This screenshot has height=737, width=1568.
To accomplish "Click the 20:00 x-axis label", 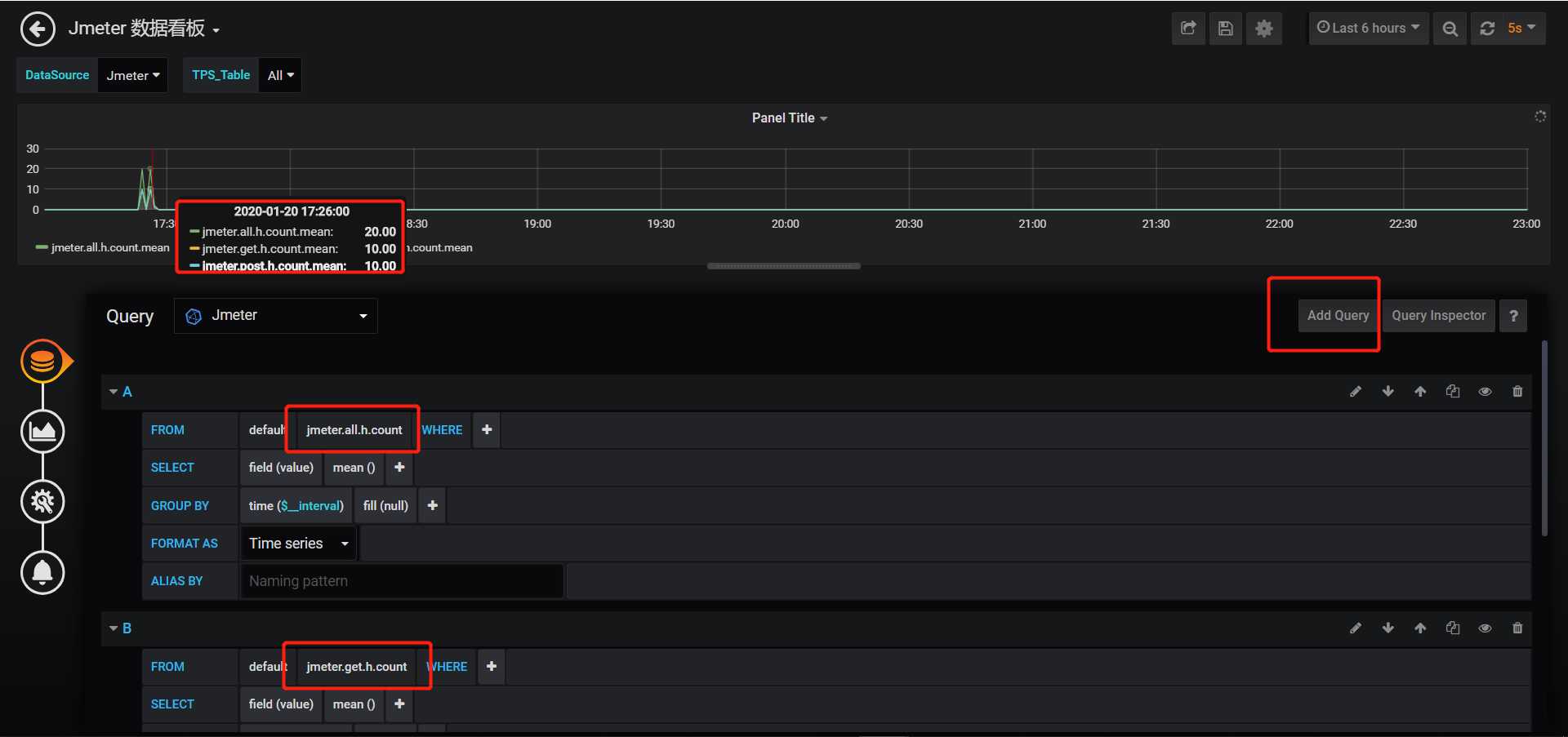I will click(786, 224).
